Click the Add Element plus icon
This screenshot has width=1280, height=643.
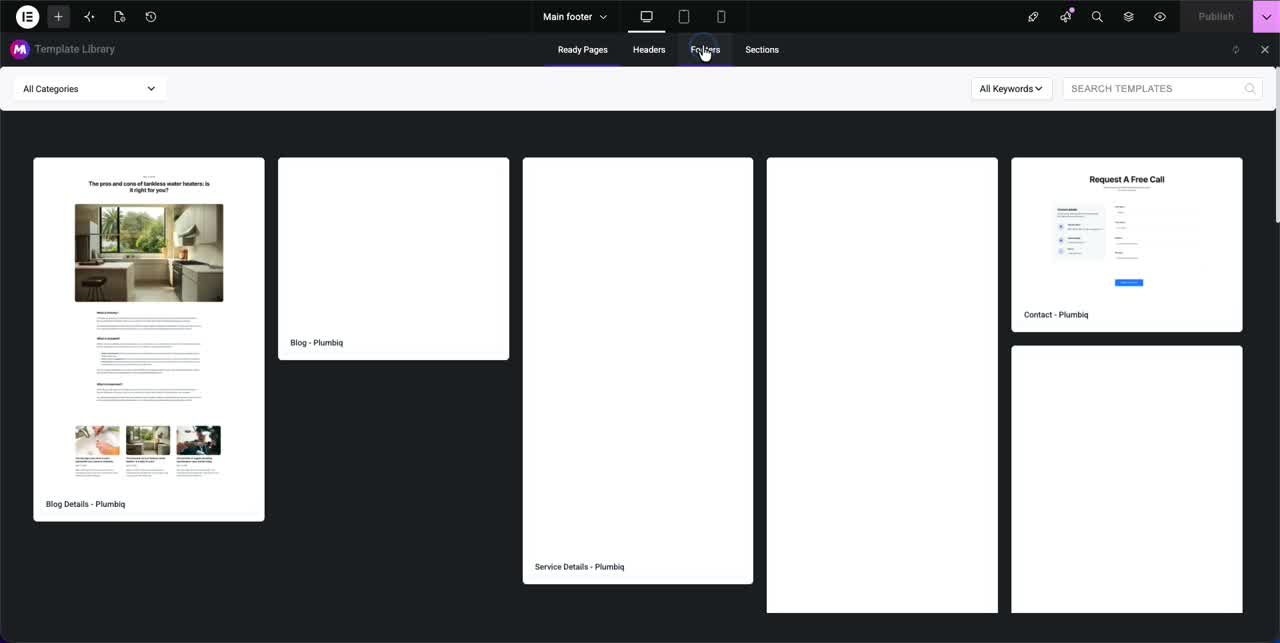(58, 17)
